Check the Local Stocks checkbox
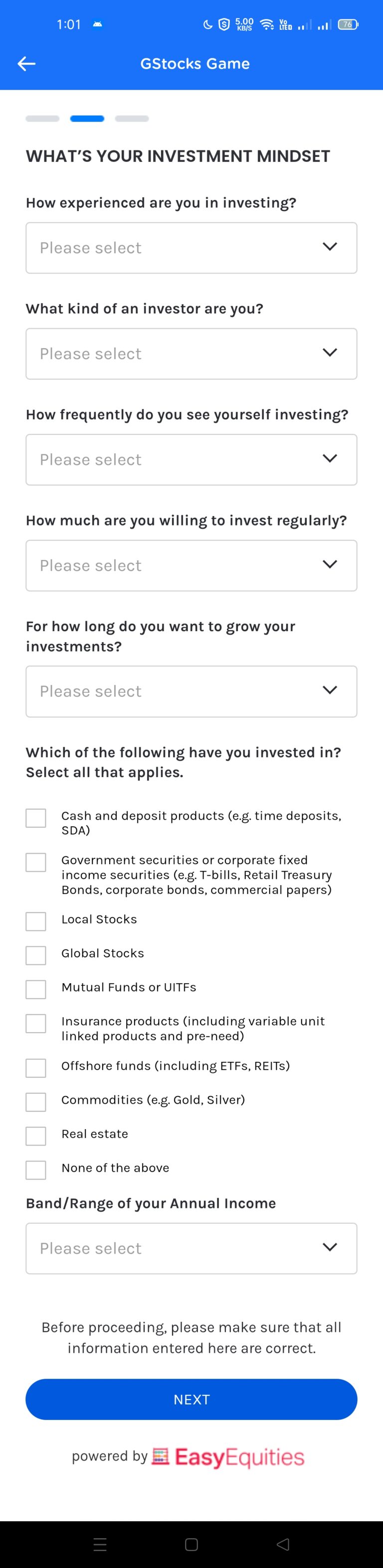 (x=35, y=921)
